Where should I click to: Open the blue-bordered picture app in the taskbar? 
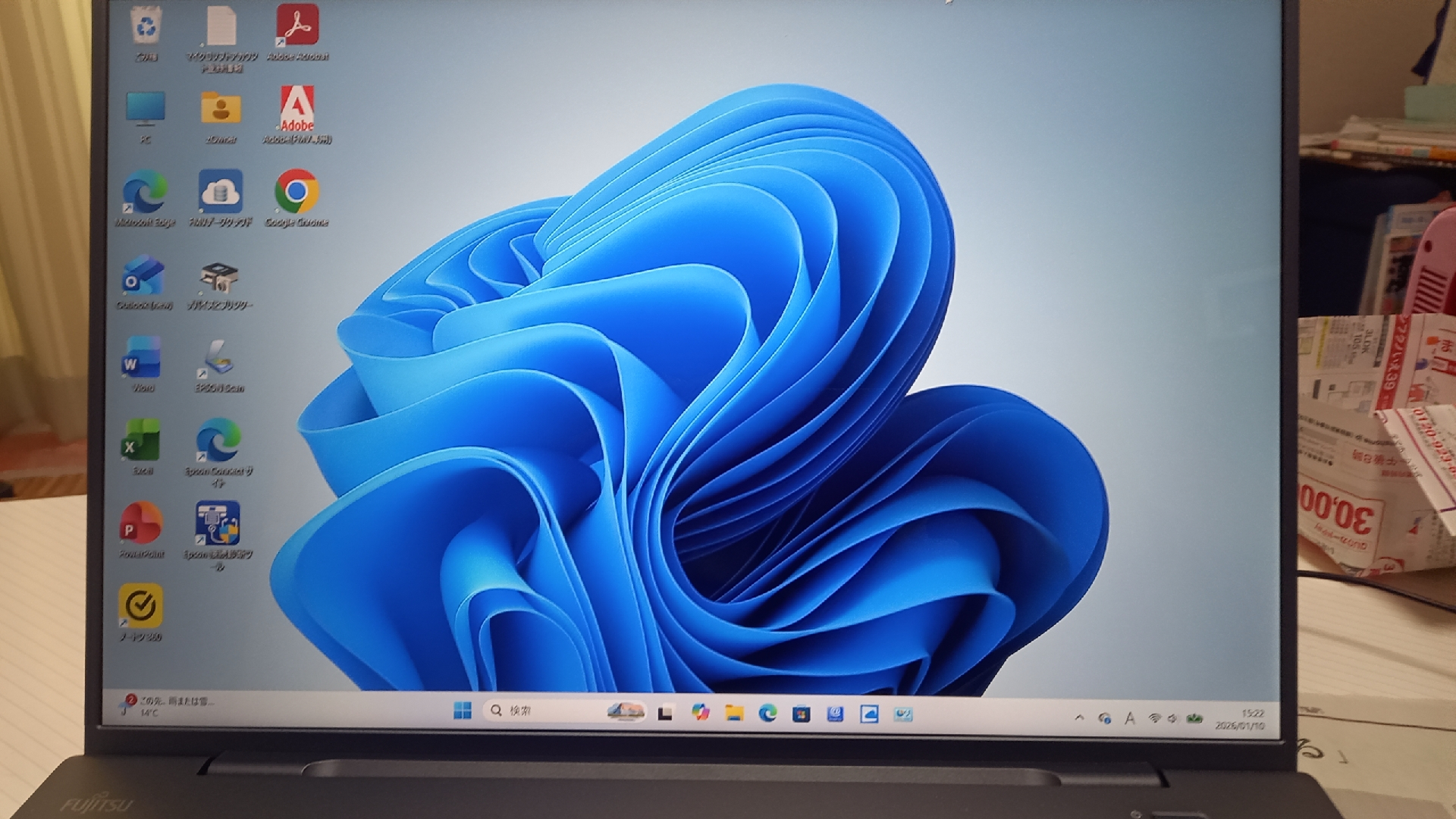[x=869, y=714]
